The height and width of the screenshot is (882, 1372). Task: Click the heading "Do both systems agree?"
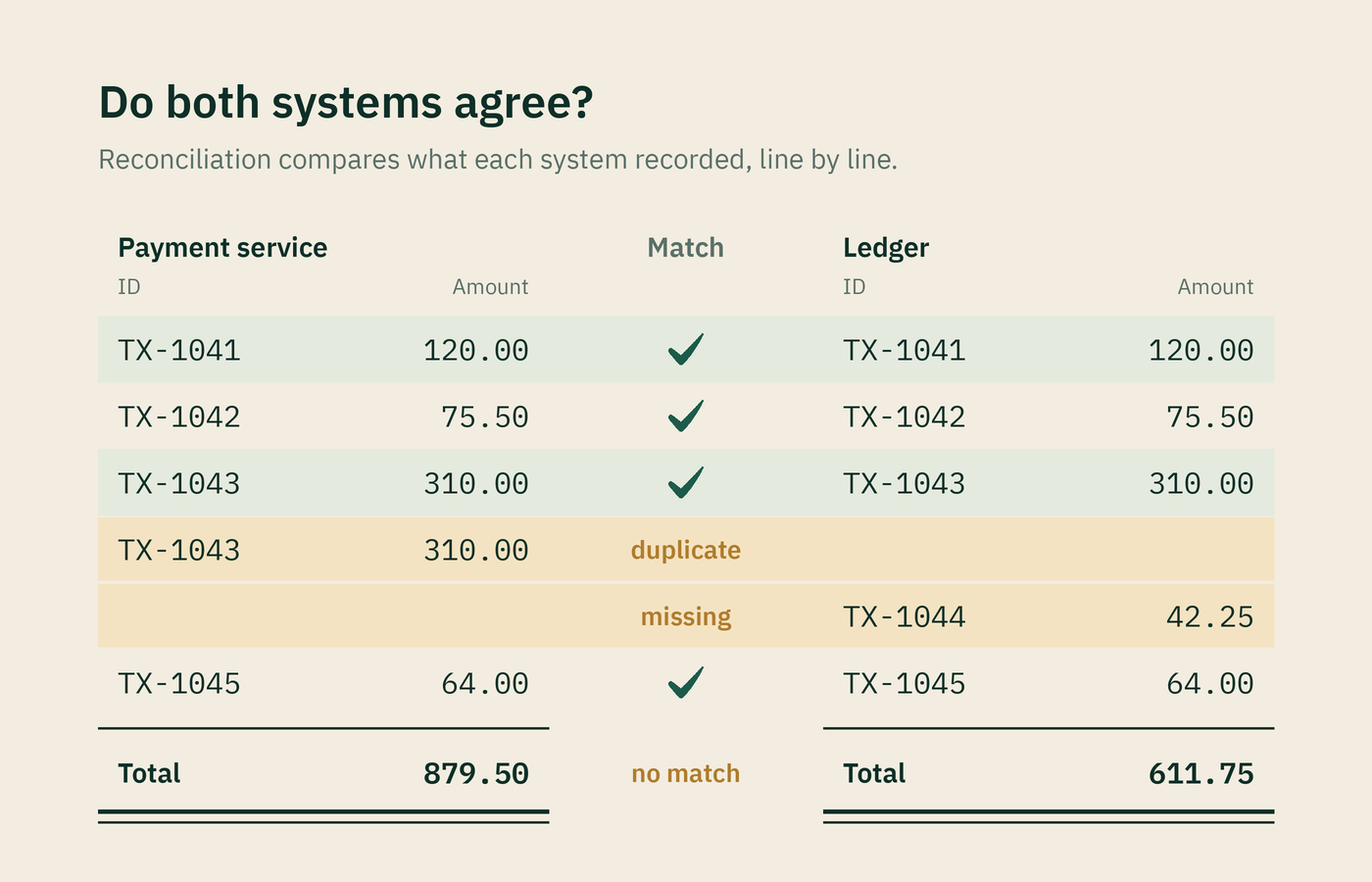click(346, 103)
